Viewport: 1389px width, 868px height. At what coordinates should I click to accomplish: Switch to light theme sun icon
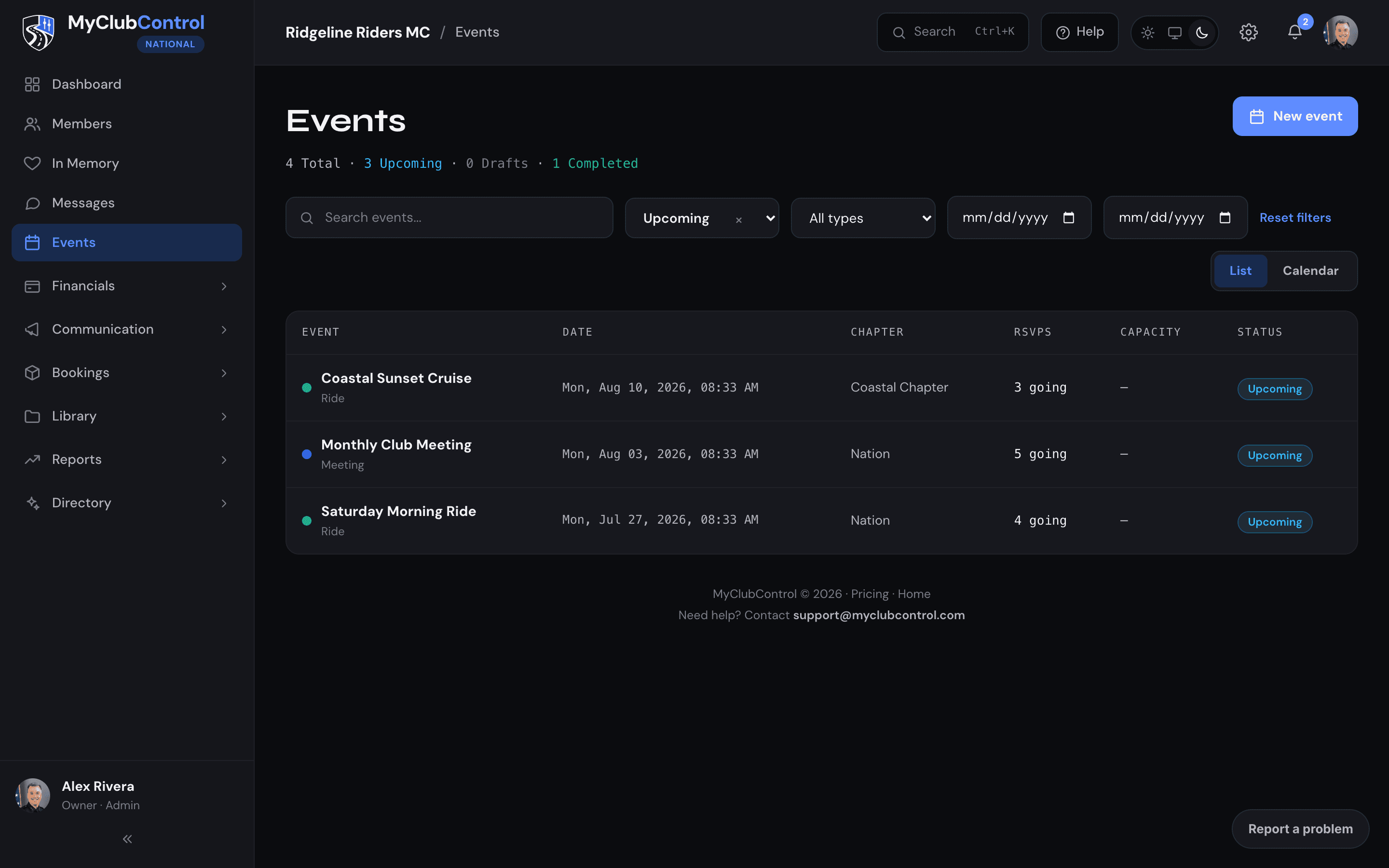coord(1147,33)
